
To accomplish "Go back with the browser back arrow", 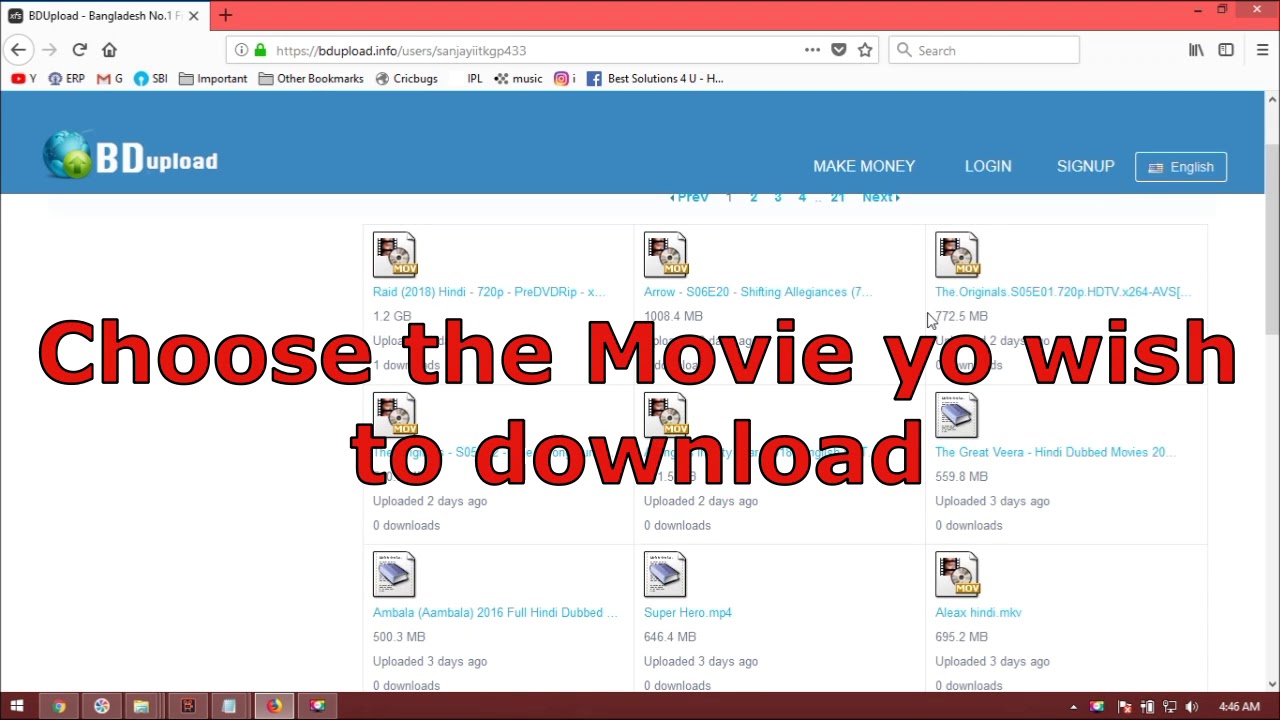I will click(x=18, y=50).
